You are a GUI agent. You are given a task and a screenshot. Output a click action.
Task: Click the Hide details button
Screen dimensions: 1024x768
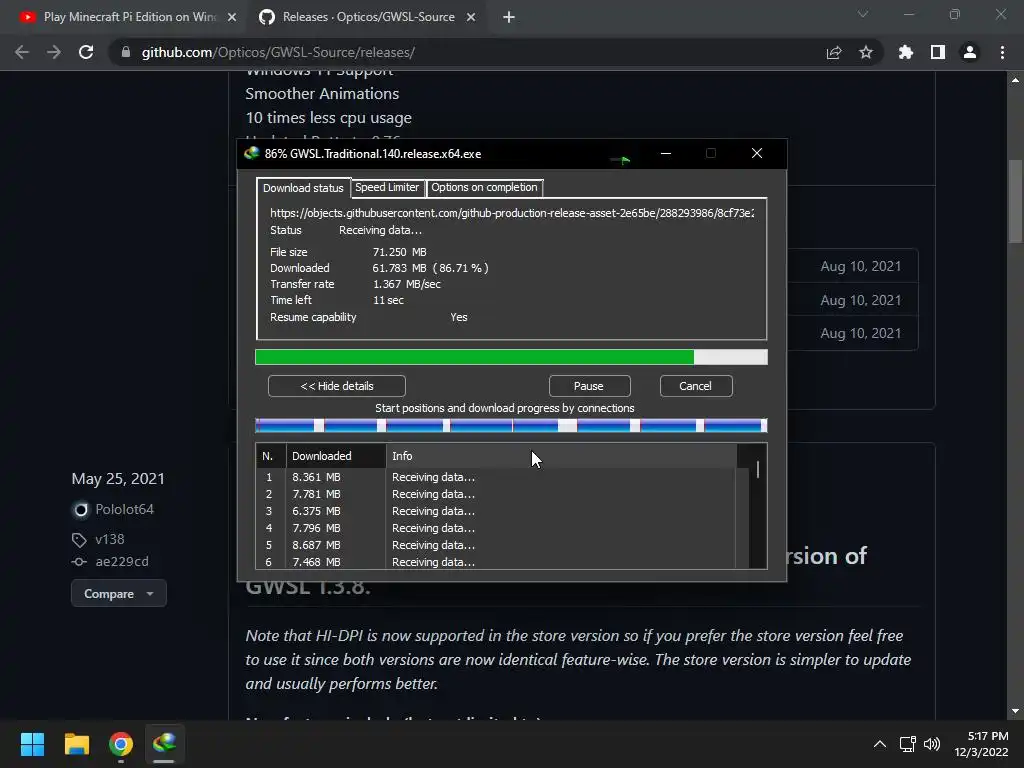336,386
